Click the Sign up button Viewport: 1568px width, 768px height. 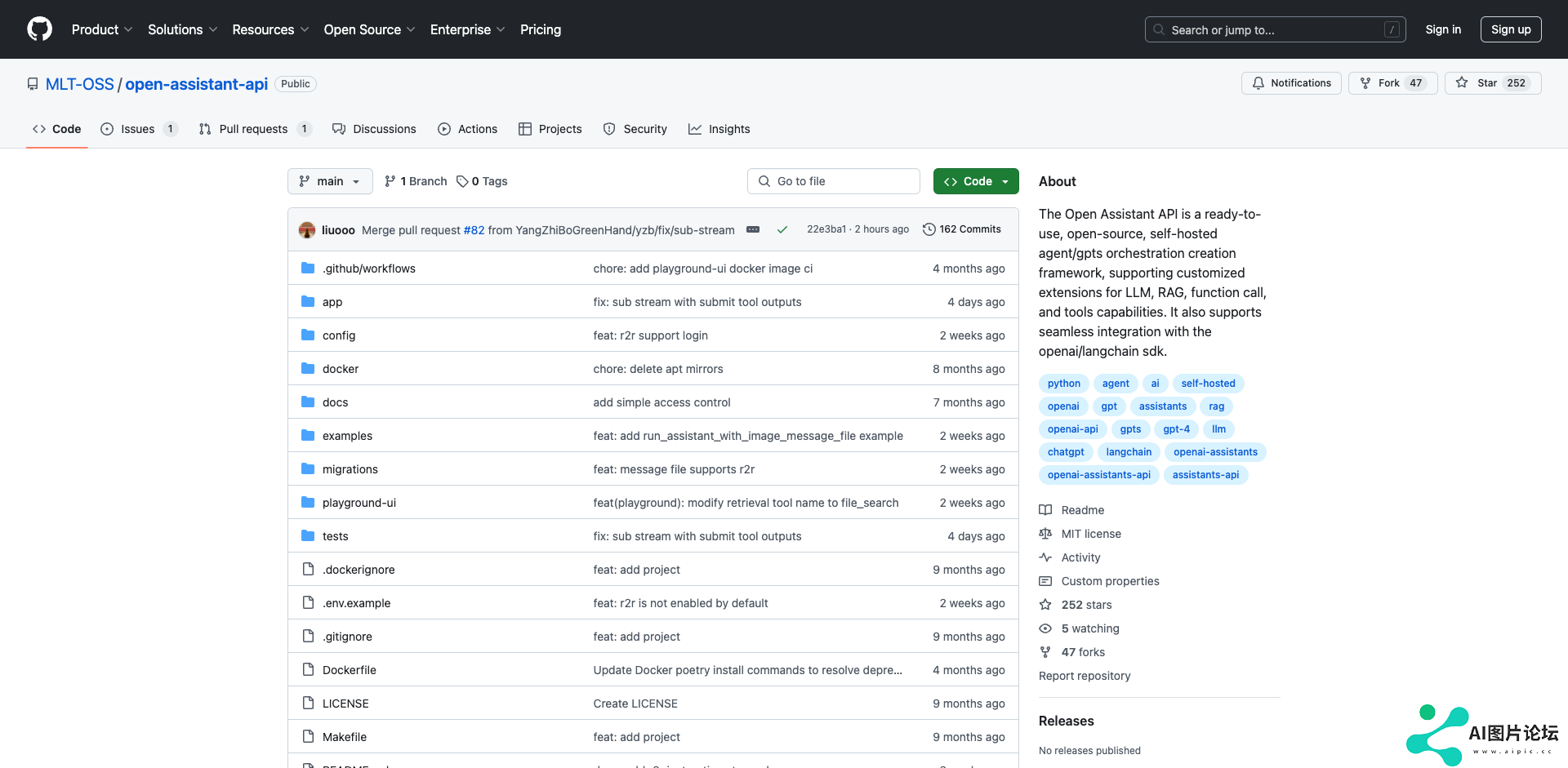click(1511, 29)
